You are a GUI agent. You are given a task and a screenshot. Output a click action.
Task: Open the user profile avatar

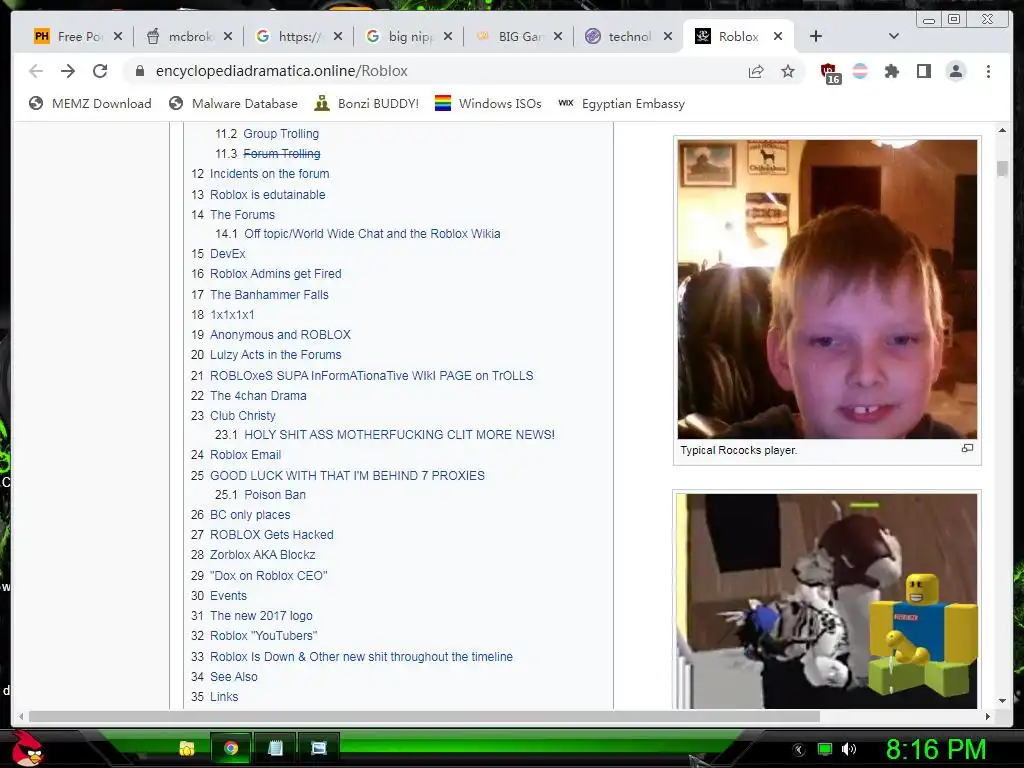click(x=956, y=71)
